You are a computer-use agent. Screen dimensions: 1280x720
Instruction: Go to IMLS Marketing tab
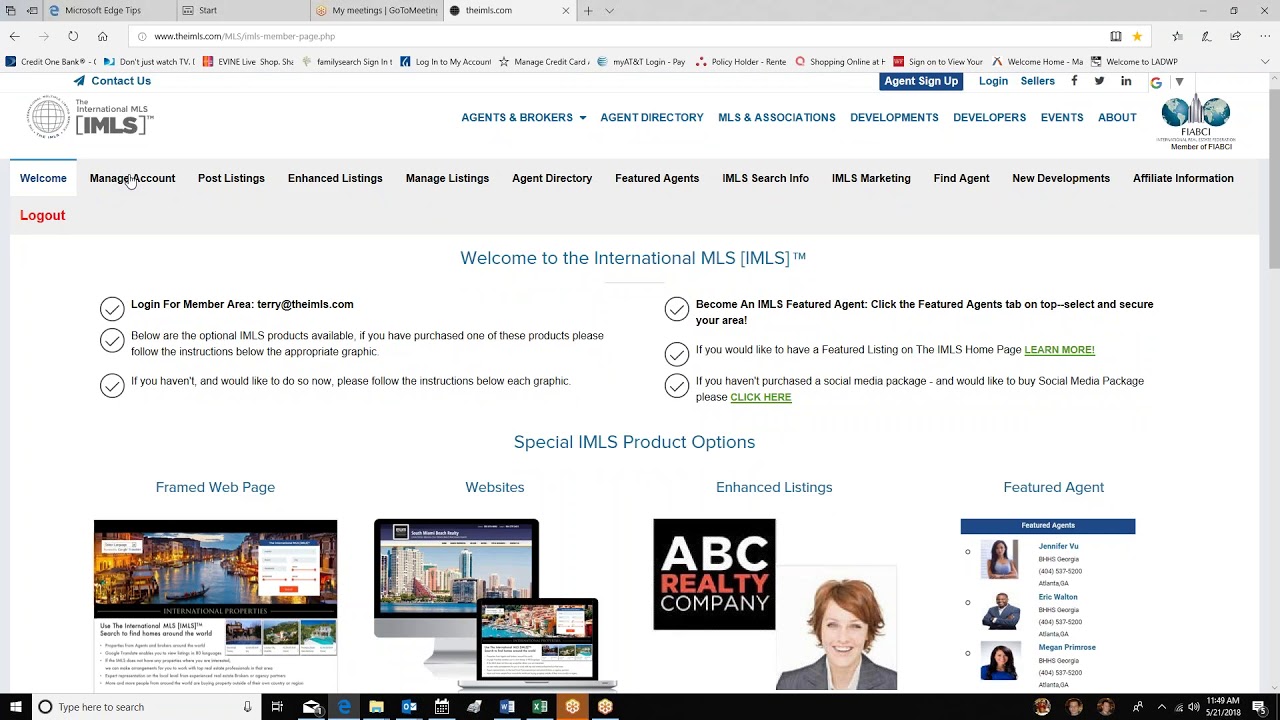(871, 178)
